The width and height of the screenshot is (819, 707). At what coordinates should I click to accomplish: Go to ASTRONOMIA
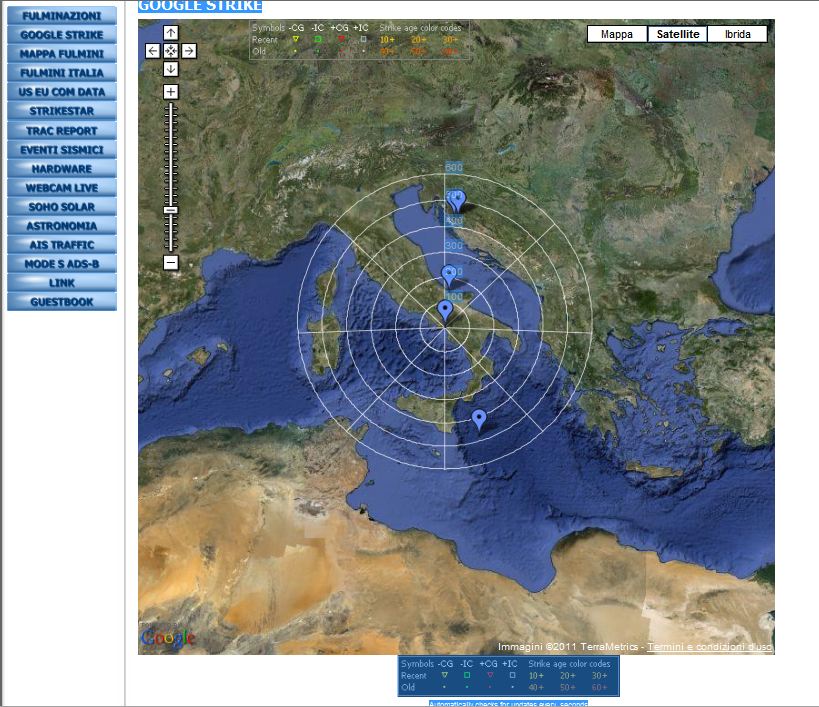pos(62,226)
